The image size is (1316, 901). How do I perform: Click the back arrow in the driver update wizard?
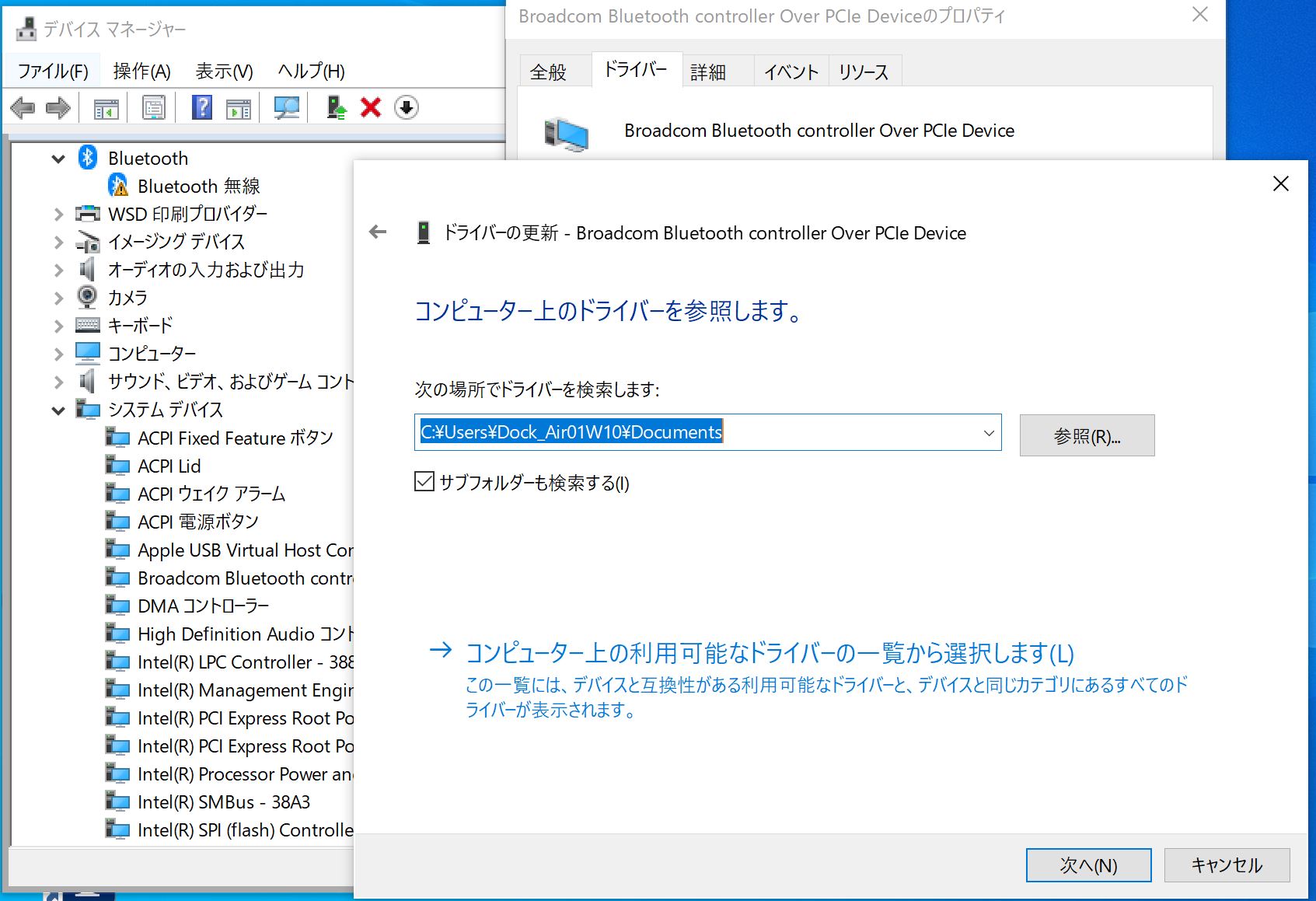tap(378, 232)
